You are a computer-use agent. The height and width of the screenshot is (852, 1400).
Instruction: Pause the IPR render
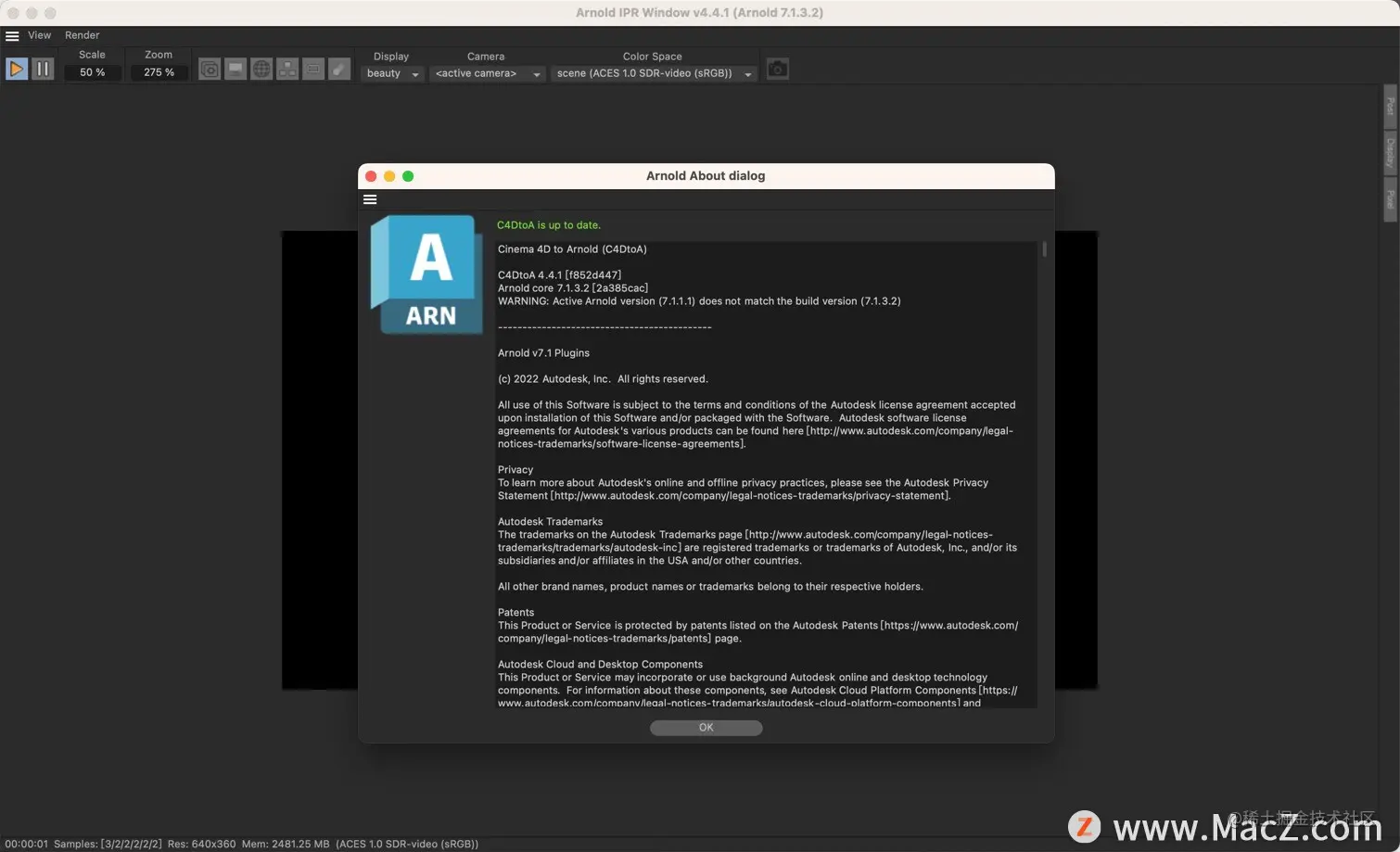click(43, 70)
